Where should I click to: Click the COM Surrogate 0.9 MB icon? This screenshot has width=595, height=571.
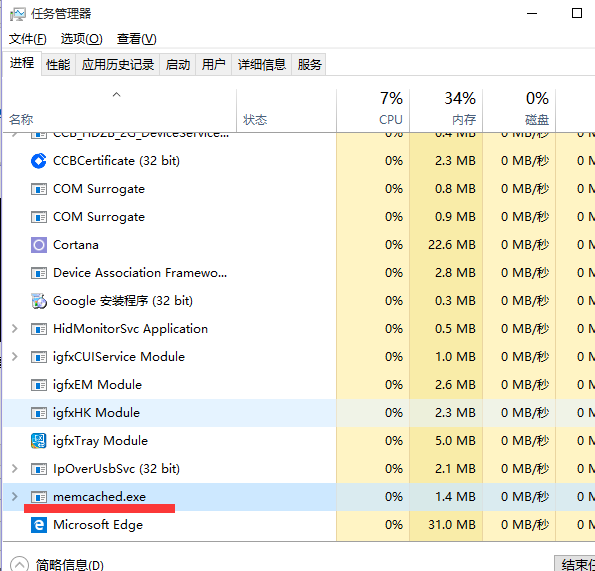(39, 217)
